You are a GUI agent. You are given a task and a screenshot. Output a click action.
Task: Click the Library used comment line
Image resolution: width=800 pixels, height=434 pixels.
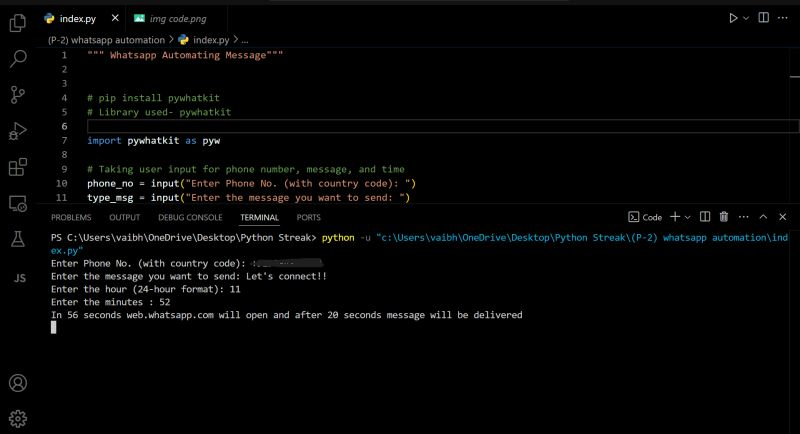pyautogui.click(x=159, y=112)
